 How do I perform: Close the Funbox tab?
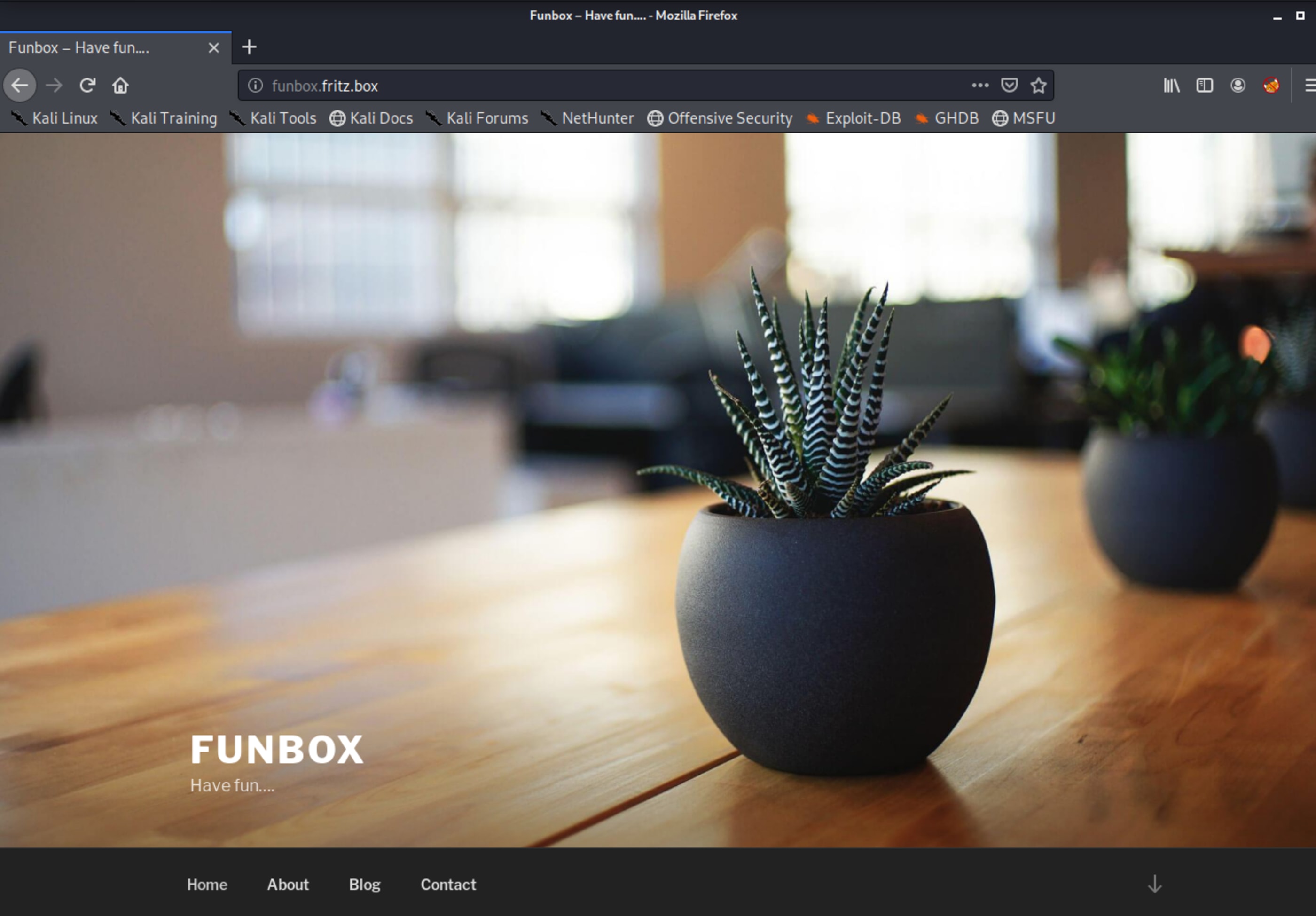214,47
